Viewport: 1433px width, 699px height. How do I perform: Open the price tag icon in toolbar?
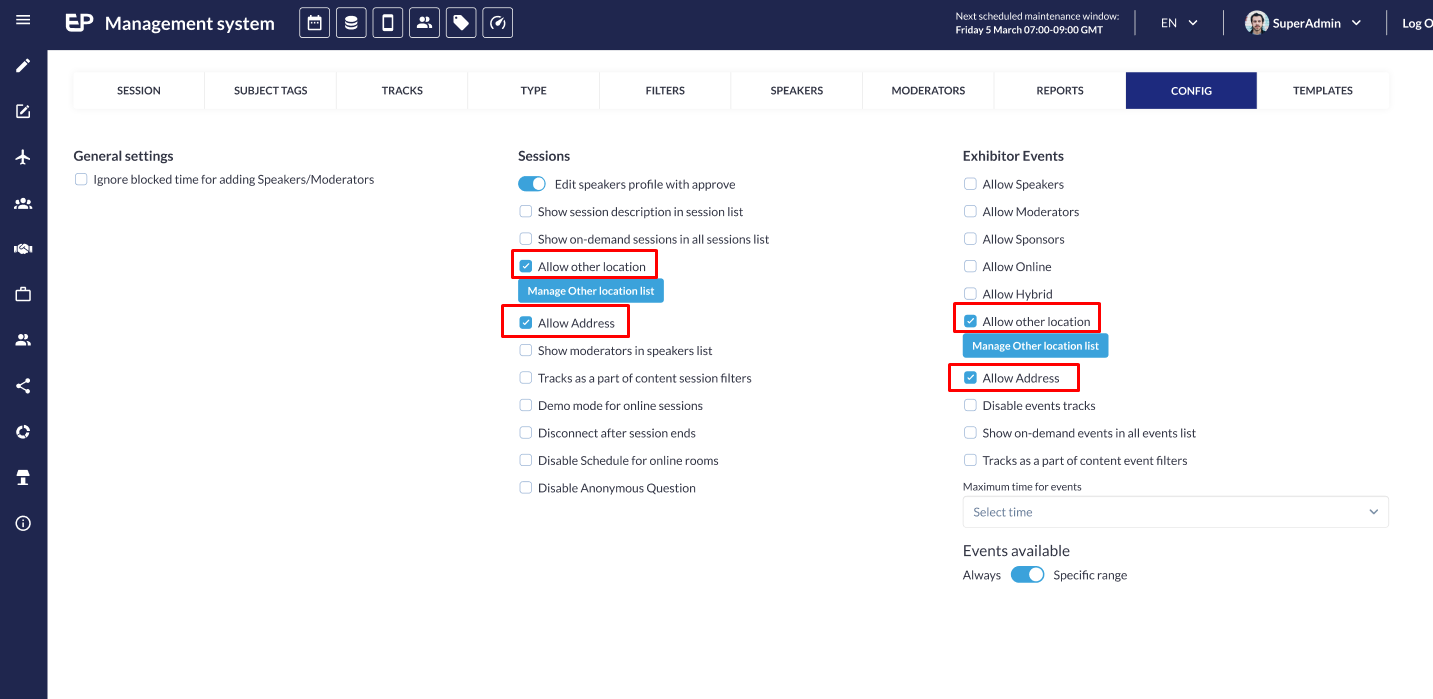(x=461, y=23)
